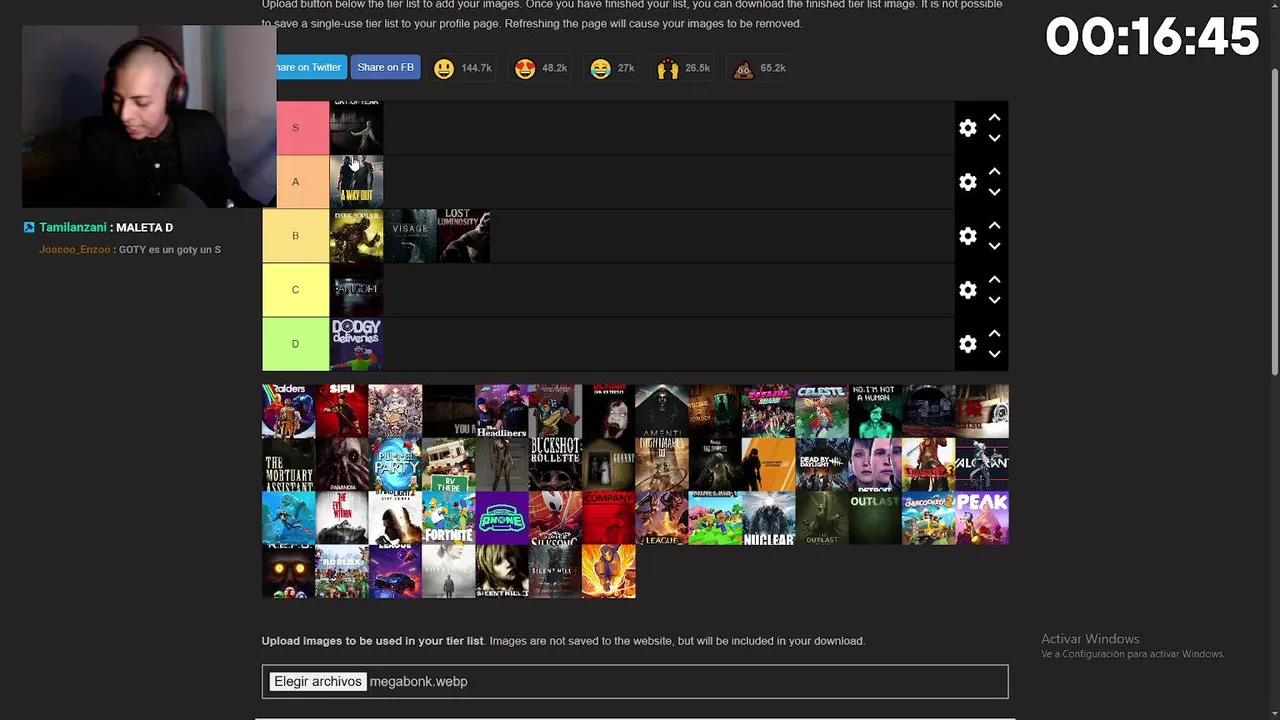Click the poop reaction with 65.2k
The image size is (1280, 720).
[760, 68]
